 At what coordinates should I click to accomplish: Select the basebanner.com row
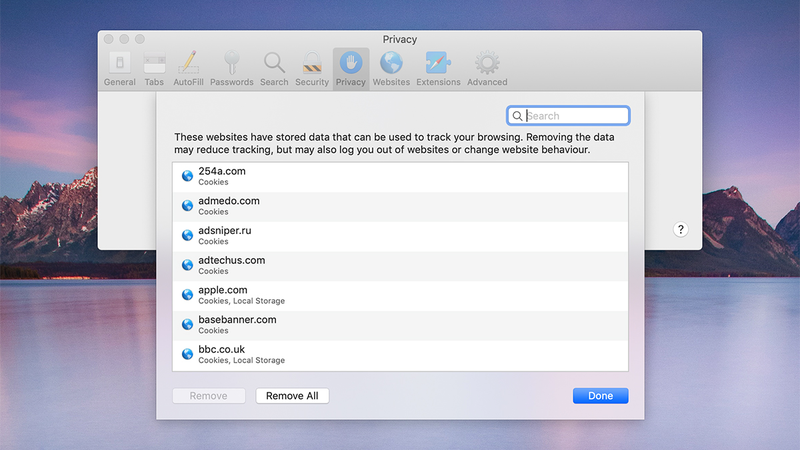pyautogui.click(x=401, y=326)
